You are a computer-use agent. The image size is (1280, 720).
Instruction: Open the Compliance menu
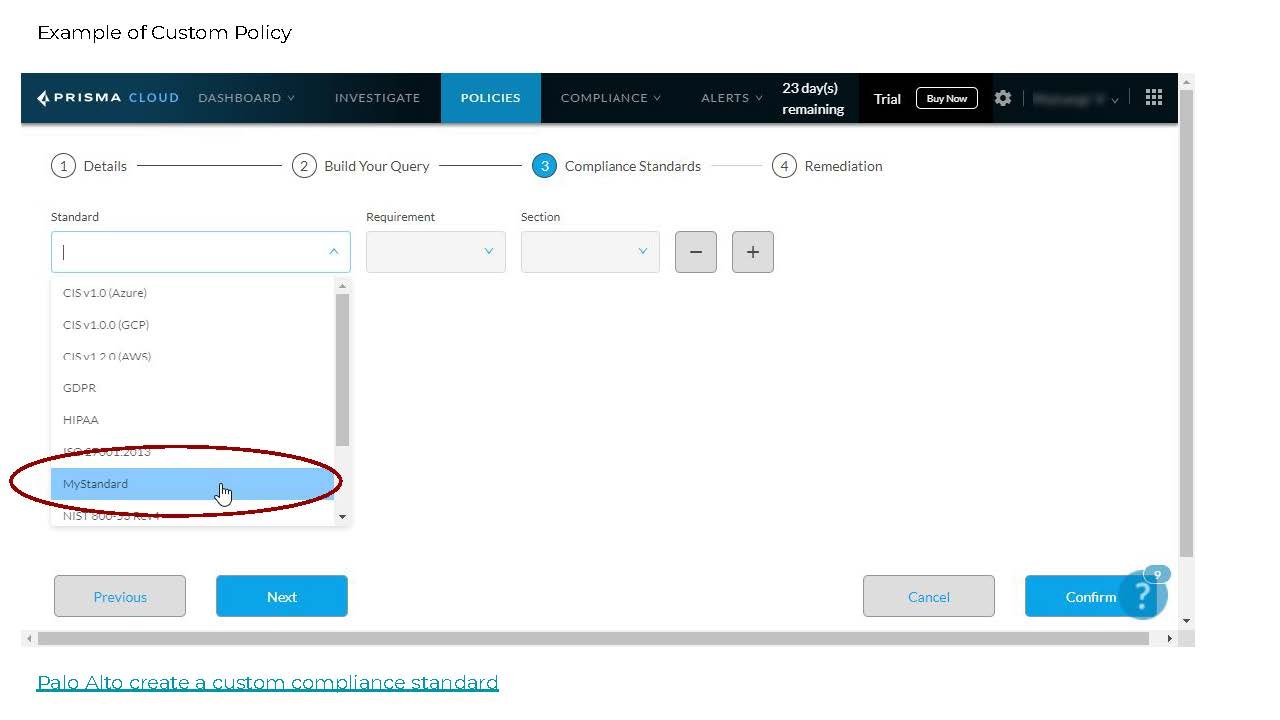point(610,98)
